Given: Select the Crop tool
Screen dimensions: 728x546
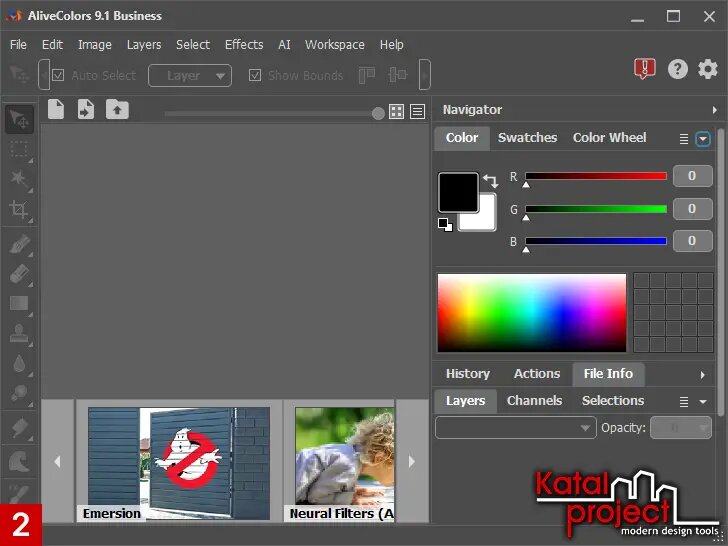Looking at the screenshot, I should pyautogui.click(x=19, y=209).
